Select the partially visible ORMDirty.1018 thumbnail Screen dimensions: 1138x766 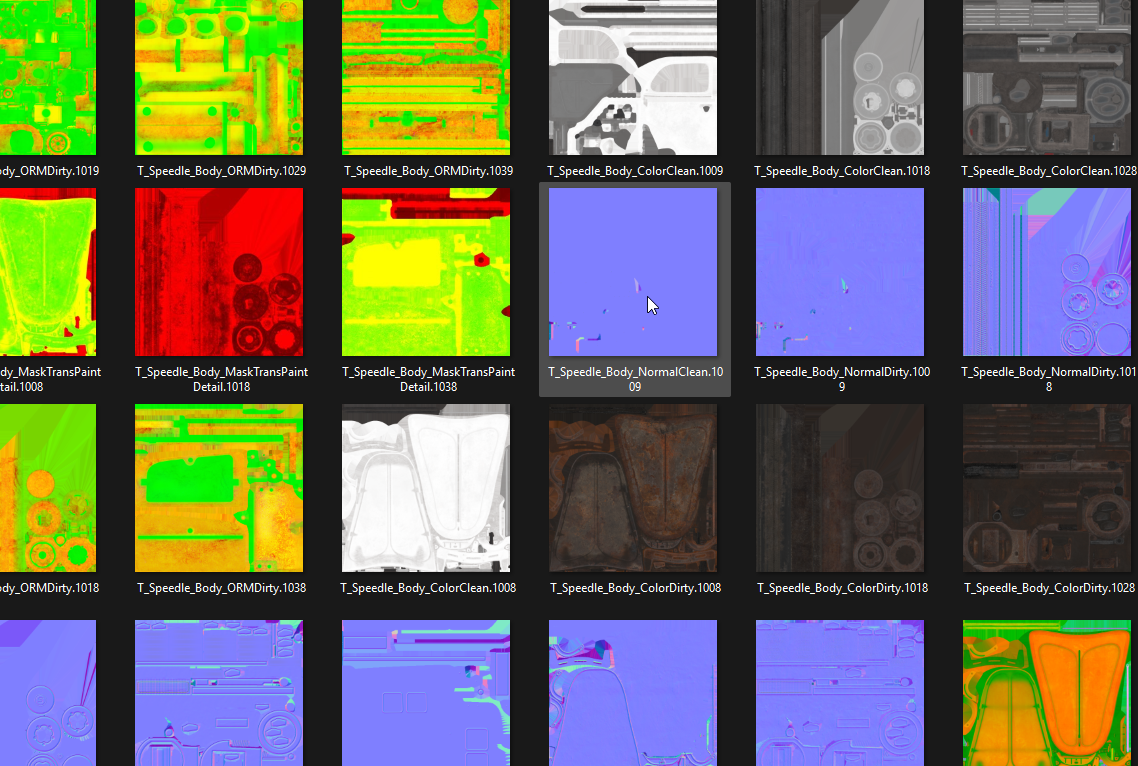click(48, 488)
